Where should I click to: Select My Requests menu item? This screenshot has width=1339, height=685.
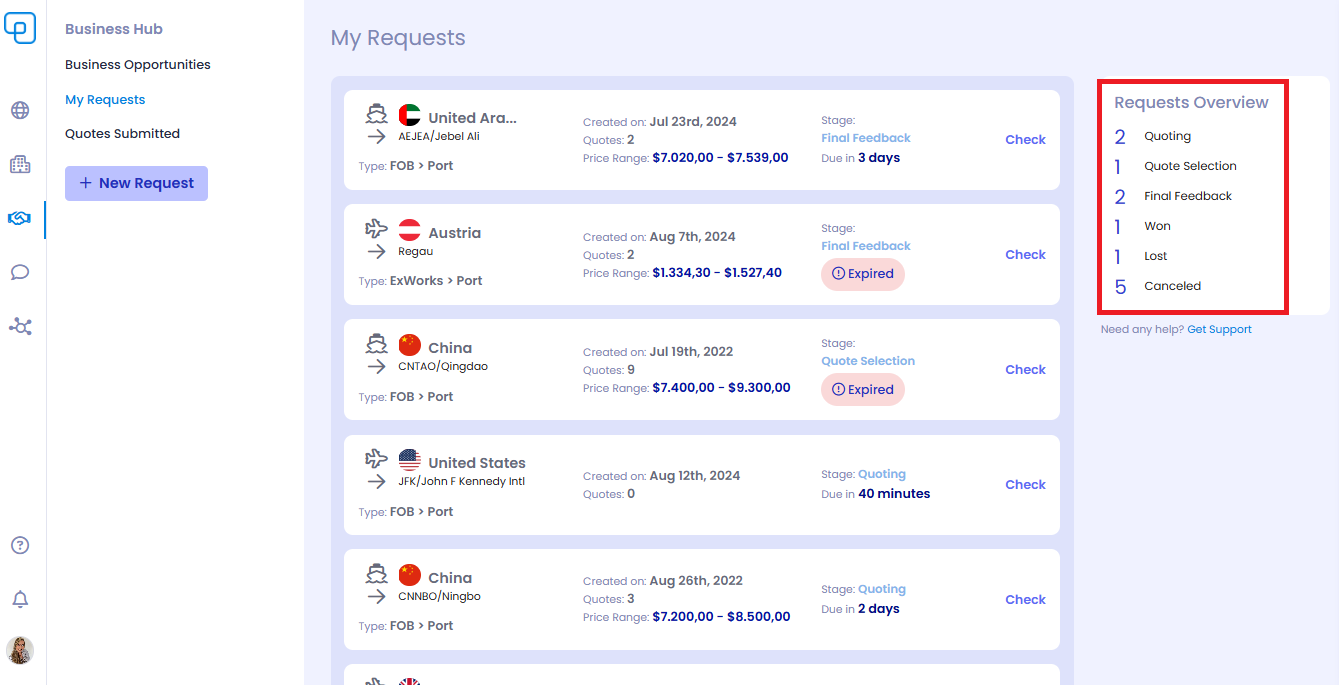pos(105,100)
